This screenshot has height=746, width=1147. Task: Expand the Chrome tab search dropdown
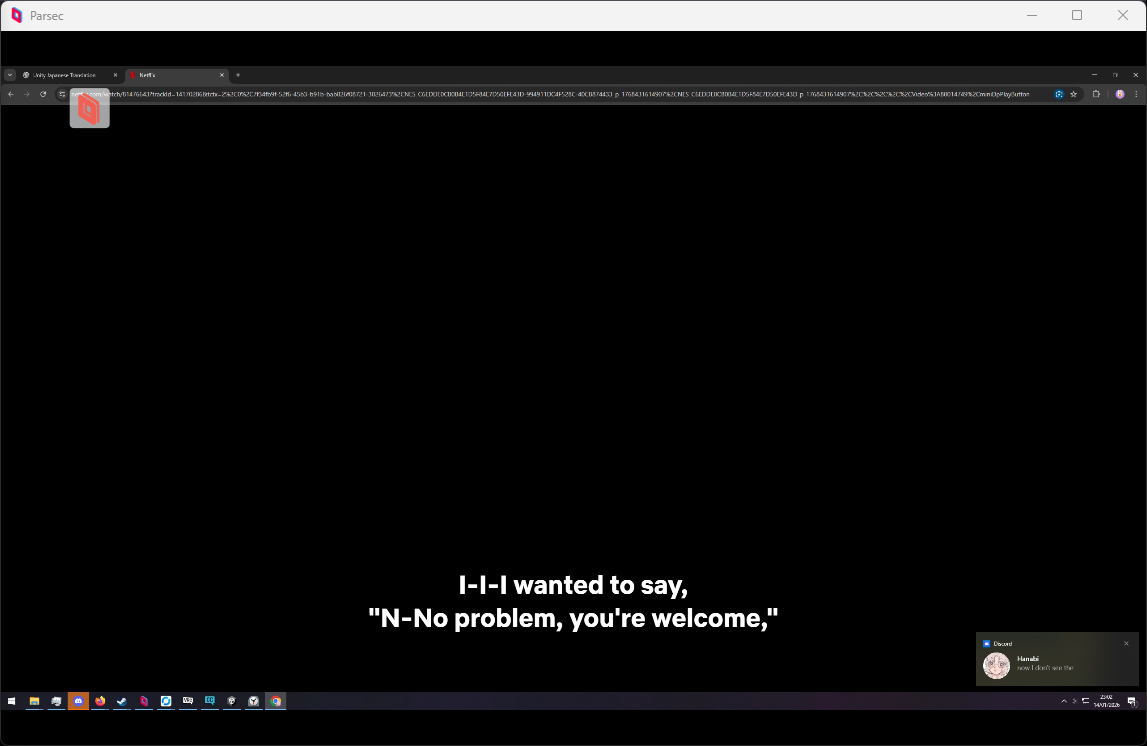(x=10, y=75)
